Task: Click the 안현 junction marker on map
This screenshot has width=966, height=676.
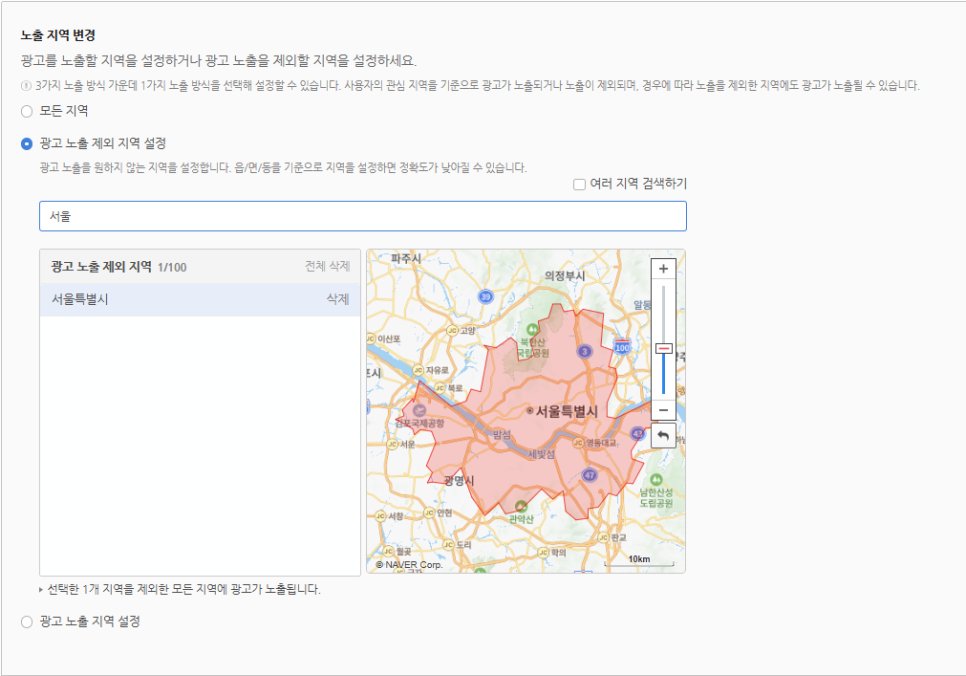Action: coord(429,513)
